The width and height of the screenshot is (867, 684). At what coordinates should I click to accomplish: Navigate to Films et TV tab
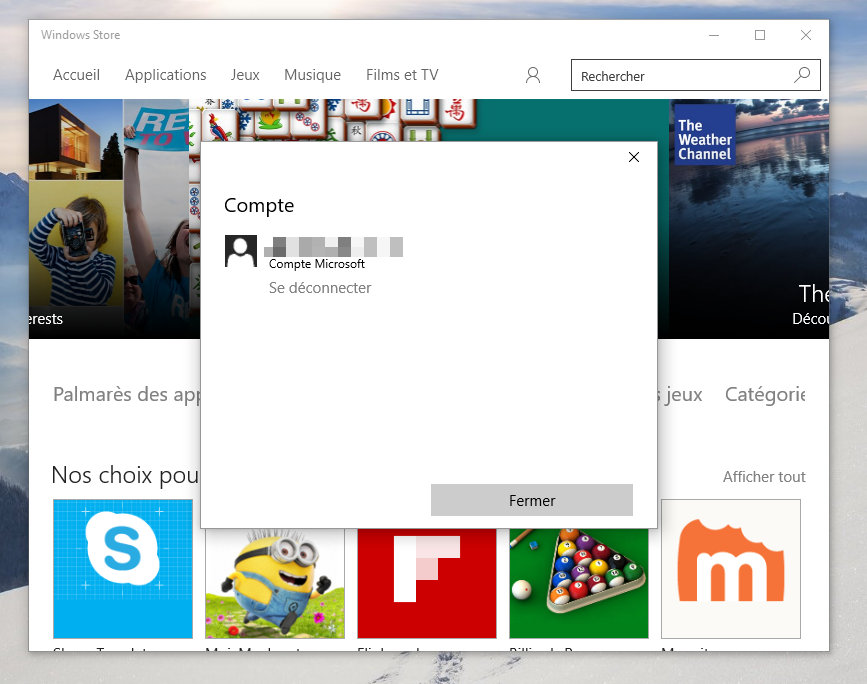402,75
